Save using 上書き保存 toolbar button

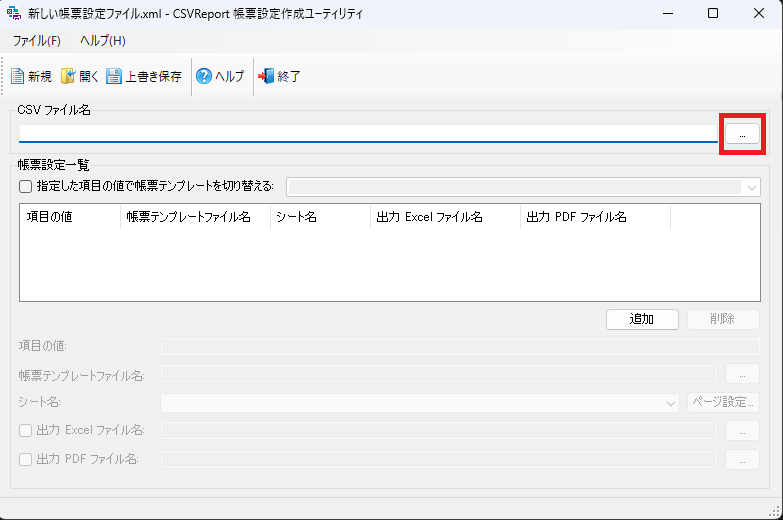click(144, 76)
